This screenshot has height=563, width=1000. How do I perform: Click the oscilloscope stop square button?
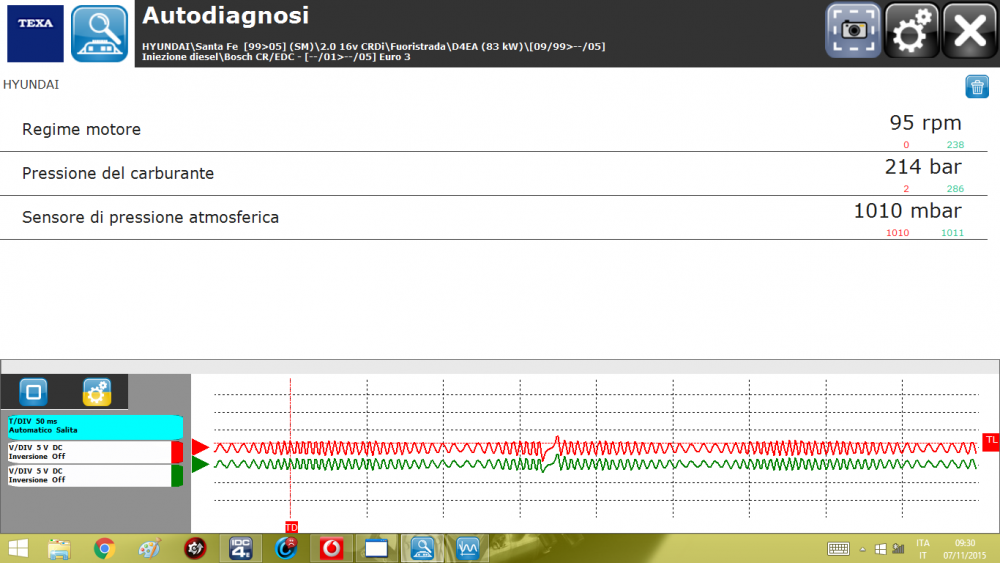point(34,391)
